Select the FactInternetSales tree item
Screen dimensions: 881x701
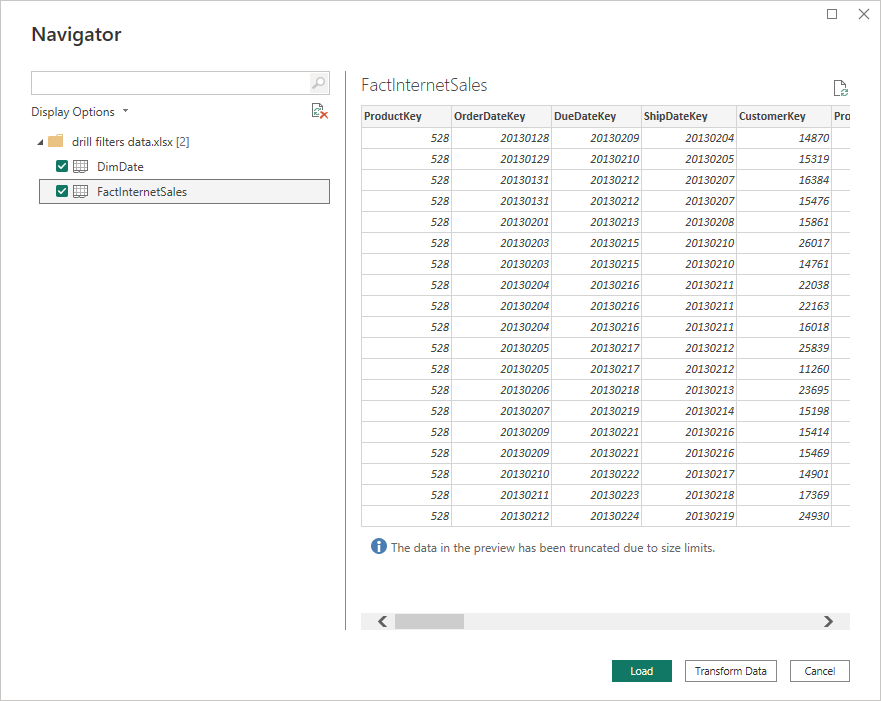pyautogui.click(x=184, y=192)
